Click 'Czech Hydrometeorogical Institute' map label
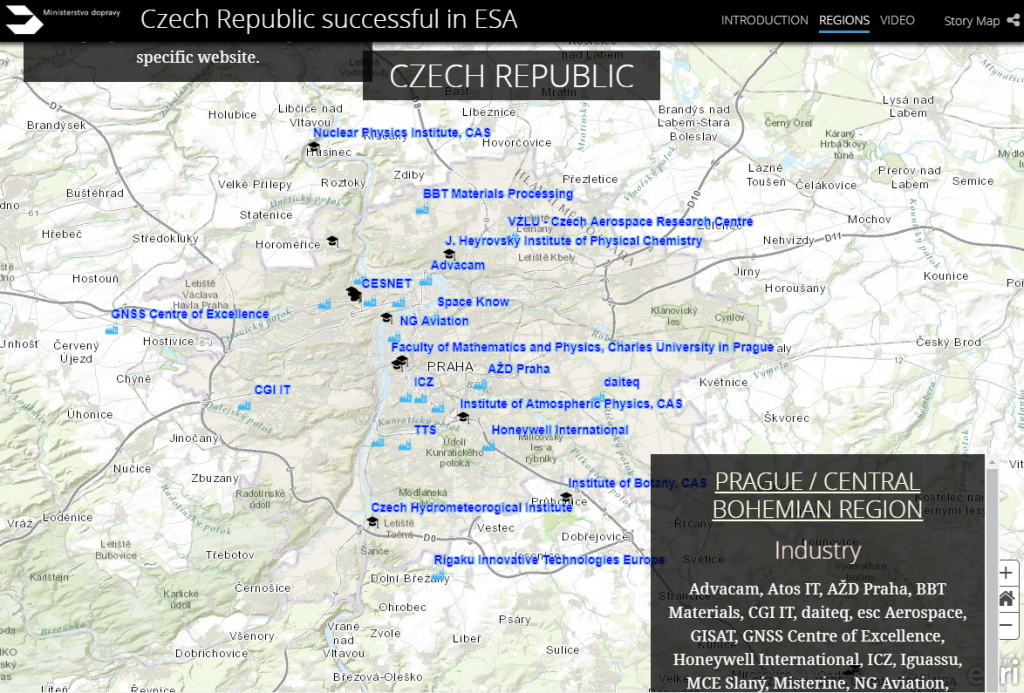Screen dimensions: 1024x693 472,508
